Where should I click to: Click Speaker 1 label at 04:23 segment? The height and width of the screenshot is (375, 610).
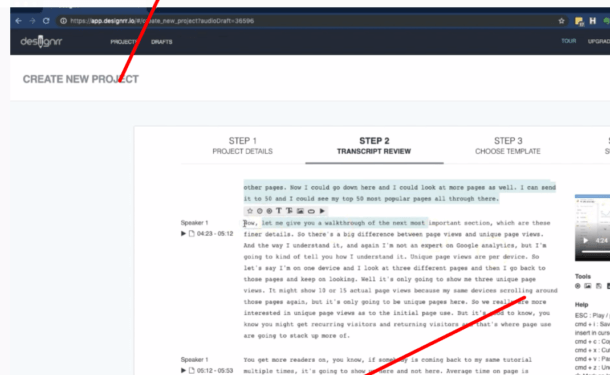(195, 223)
